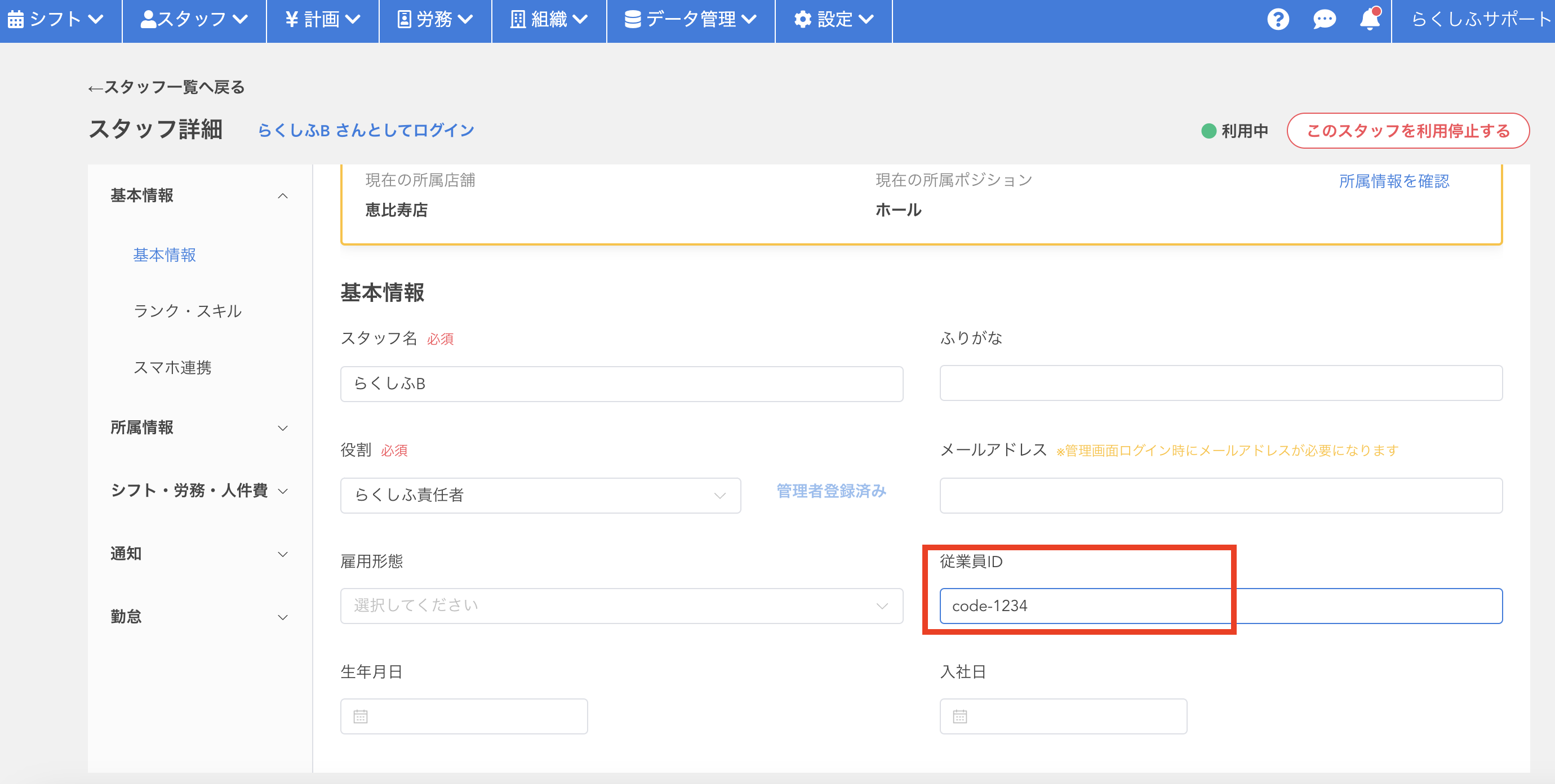Click the gear icon in the 設定 menu

[802, 19]
